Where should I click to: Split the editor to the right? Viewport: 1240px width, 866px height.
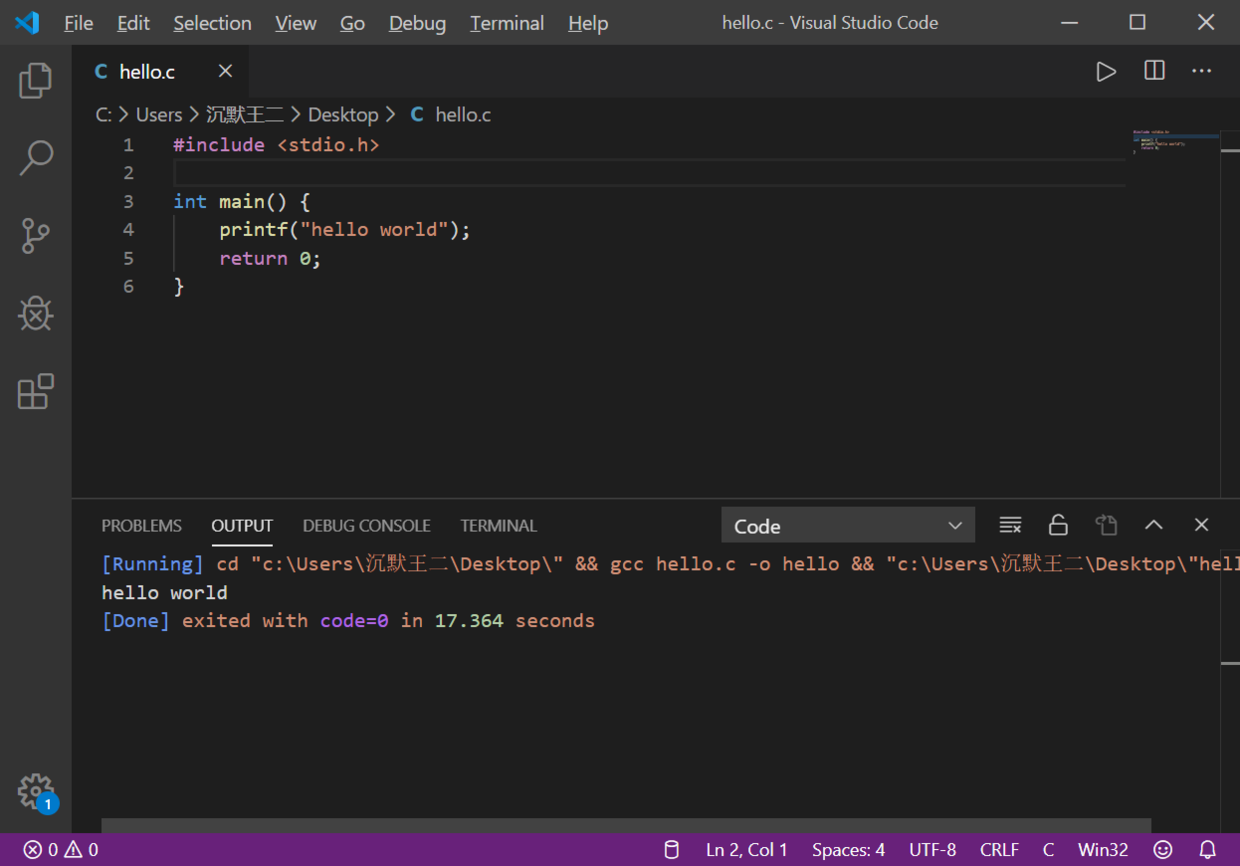[1154, 71]
